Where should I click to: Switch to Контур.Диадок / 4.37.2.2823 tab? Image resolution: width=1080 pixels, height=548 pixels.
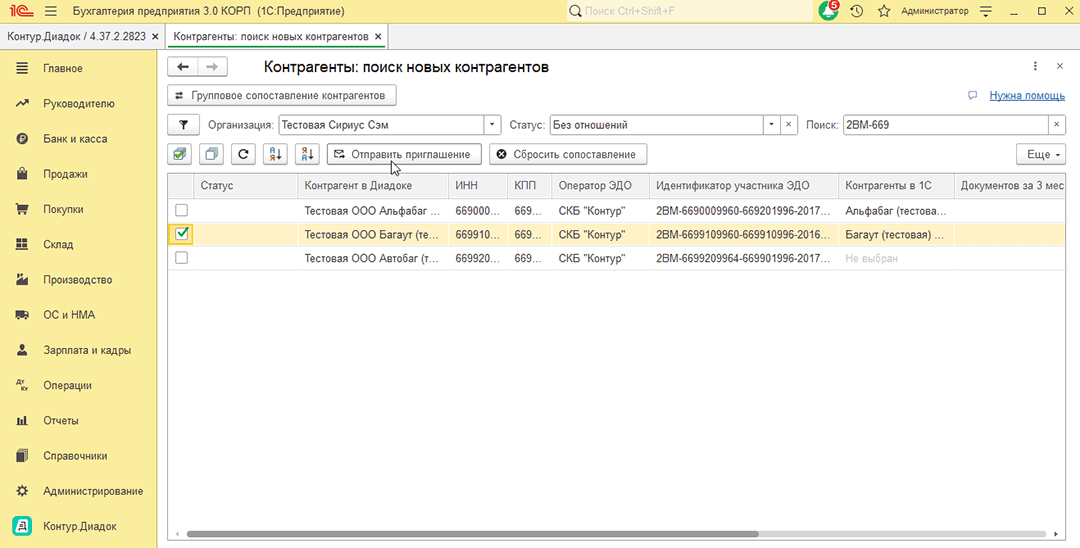pos(76,36)
